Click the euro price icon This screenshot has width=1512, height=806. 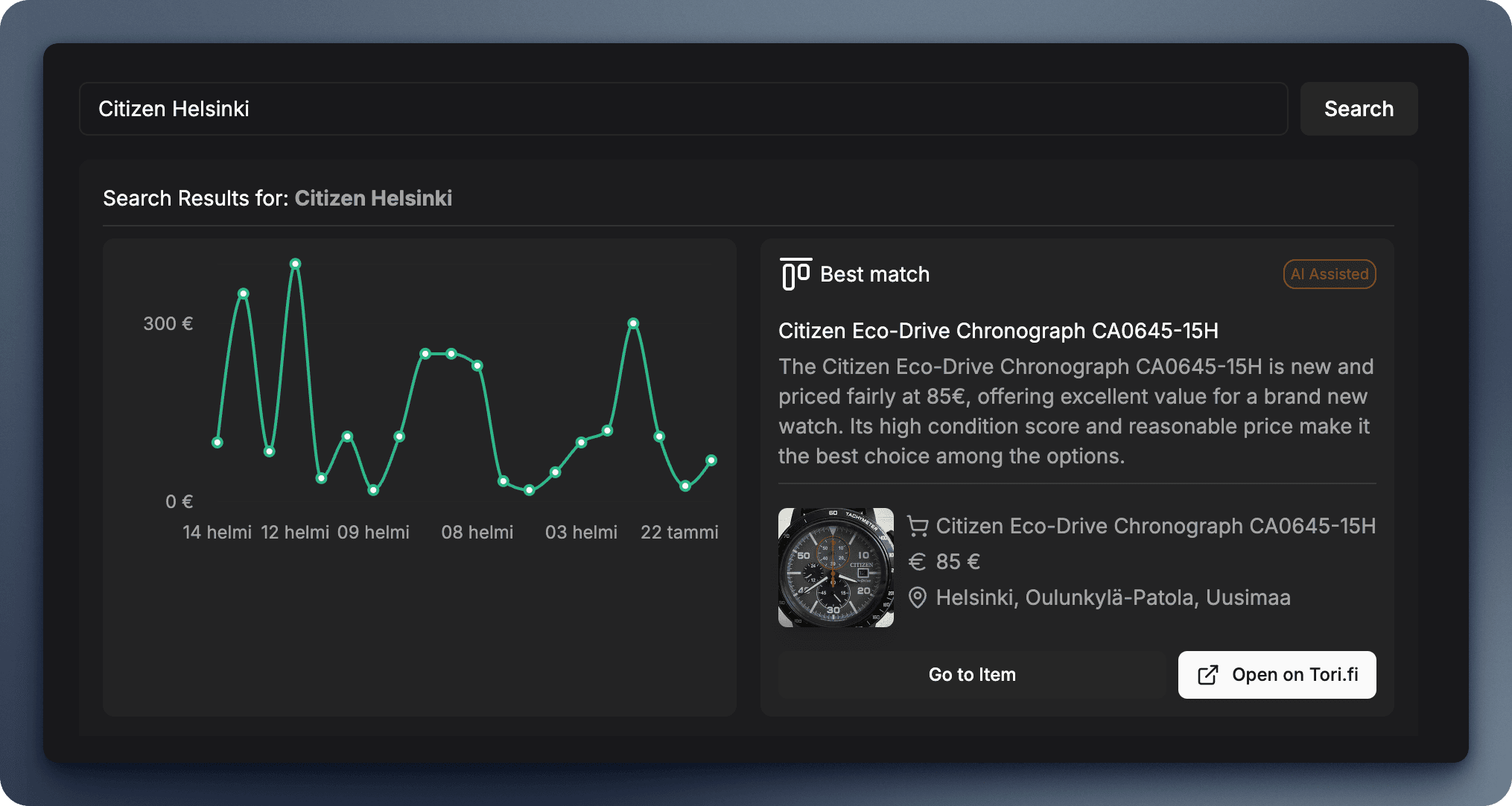918,562
